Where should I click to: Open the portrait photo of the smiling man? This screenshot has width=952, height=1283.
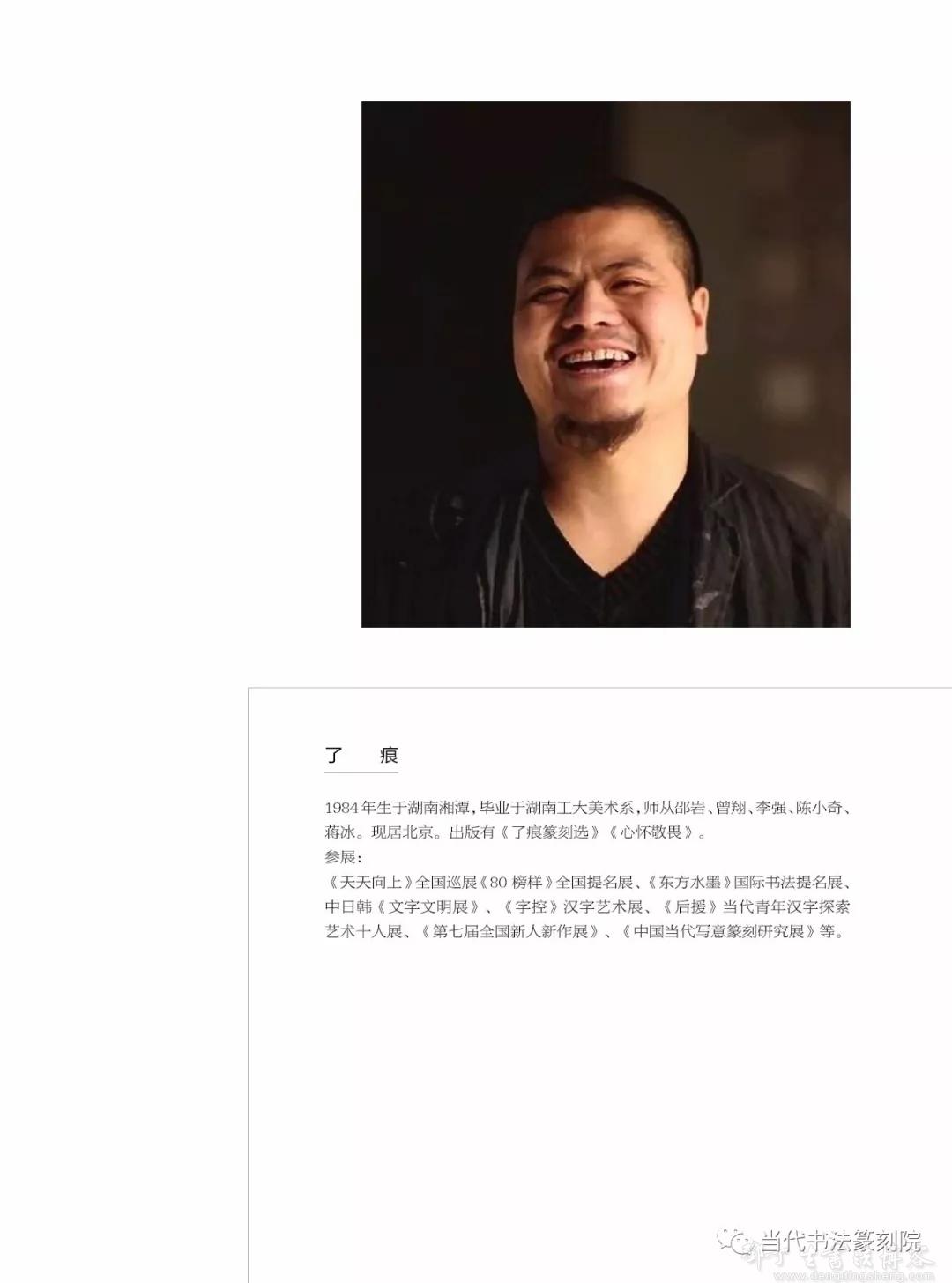(606, 364)
